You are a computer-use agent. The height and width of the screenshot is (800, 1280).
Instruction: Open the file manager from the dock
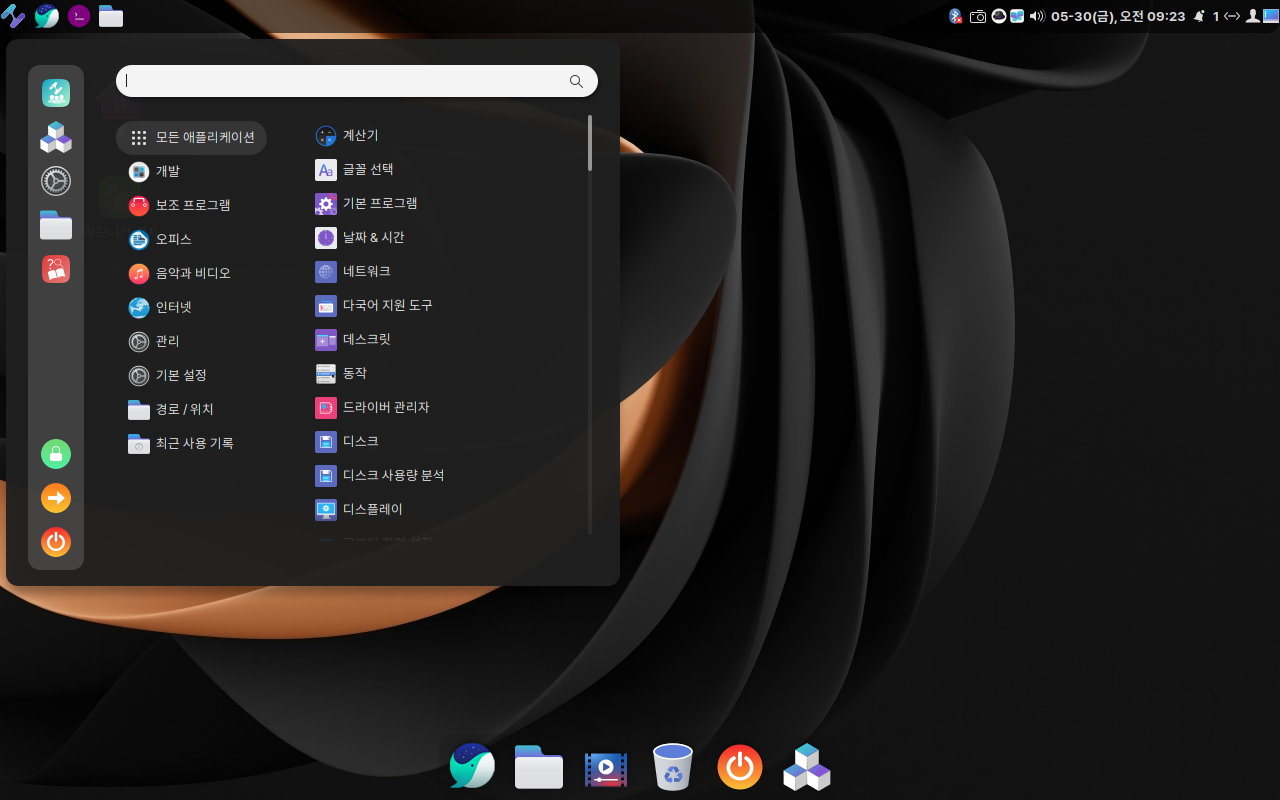pyautogui.click(x=539, y=767)
